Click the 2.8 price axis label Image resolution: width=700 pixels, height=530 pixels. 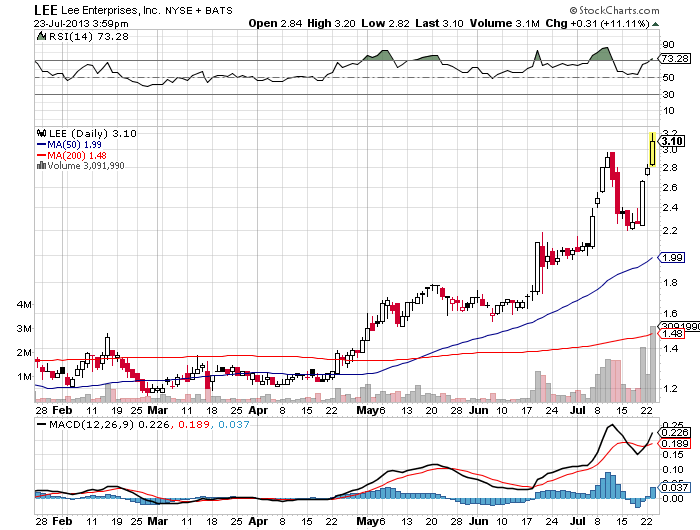[x=670, y=168]
